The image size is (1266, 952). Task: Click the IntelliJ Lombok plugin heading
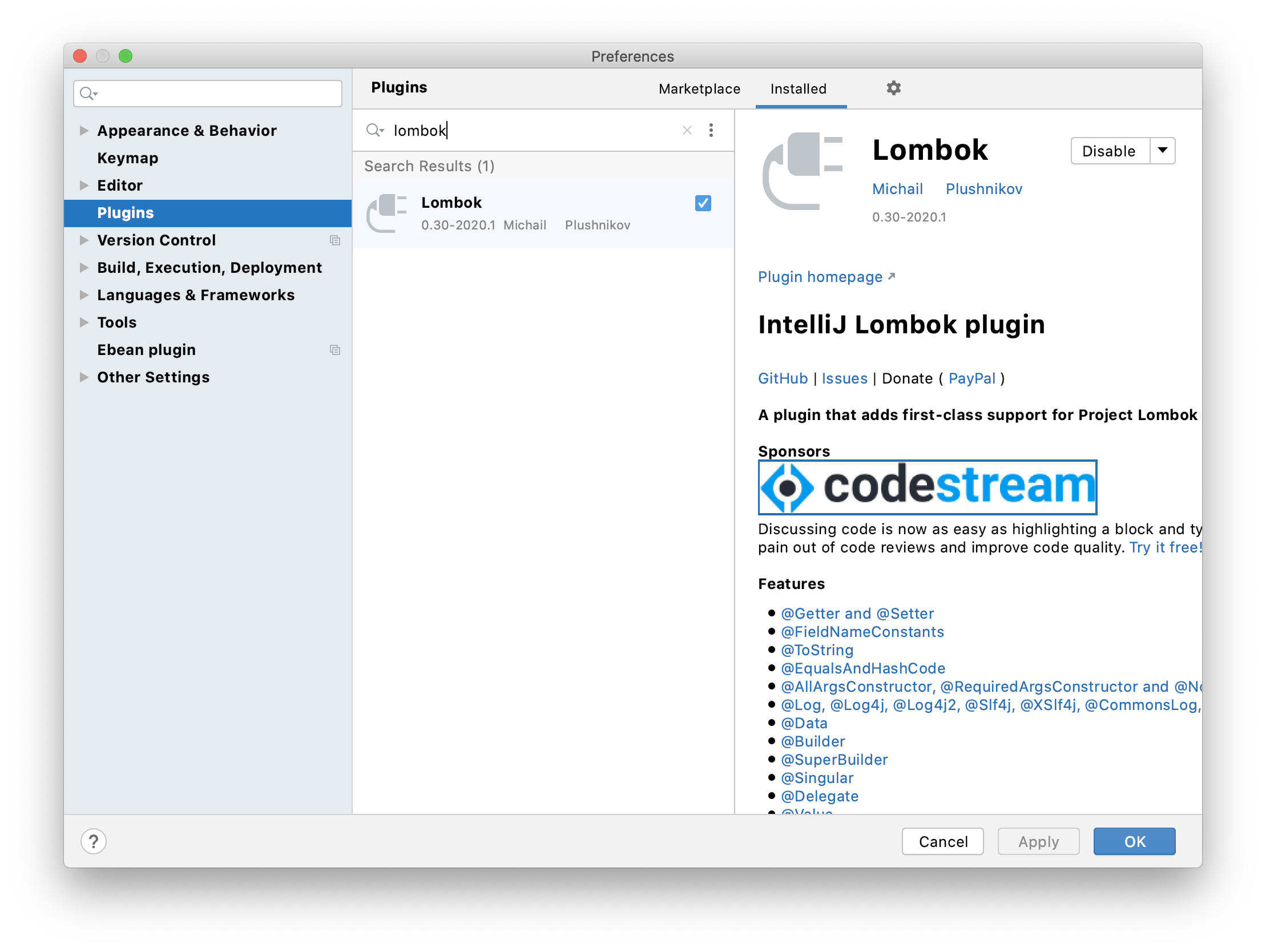point(901,325)
